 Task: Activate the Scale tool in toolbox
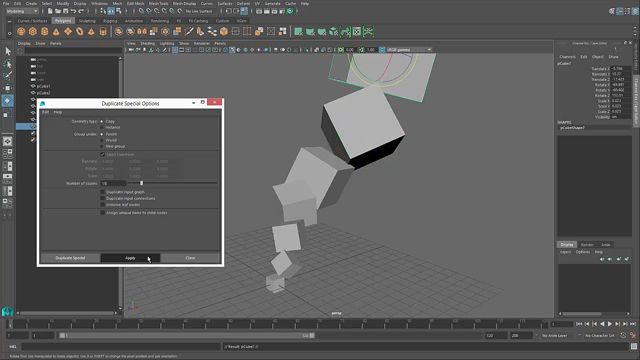click(x=6, y=115)
